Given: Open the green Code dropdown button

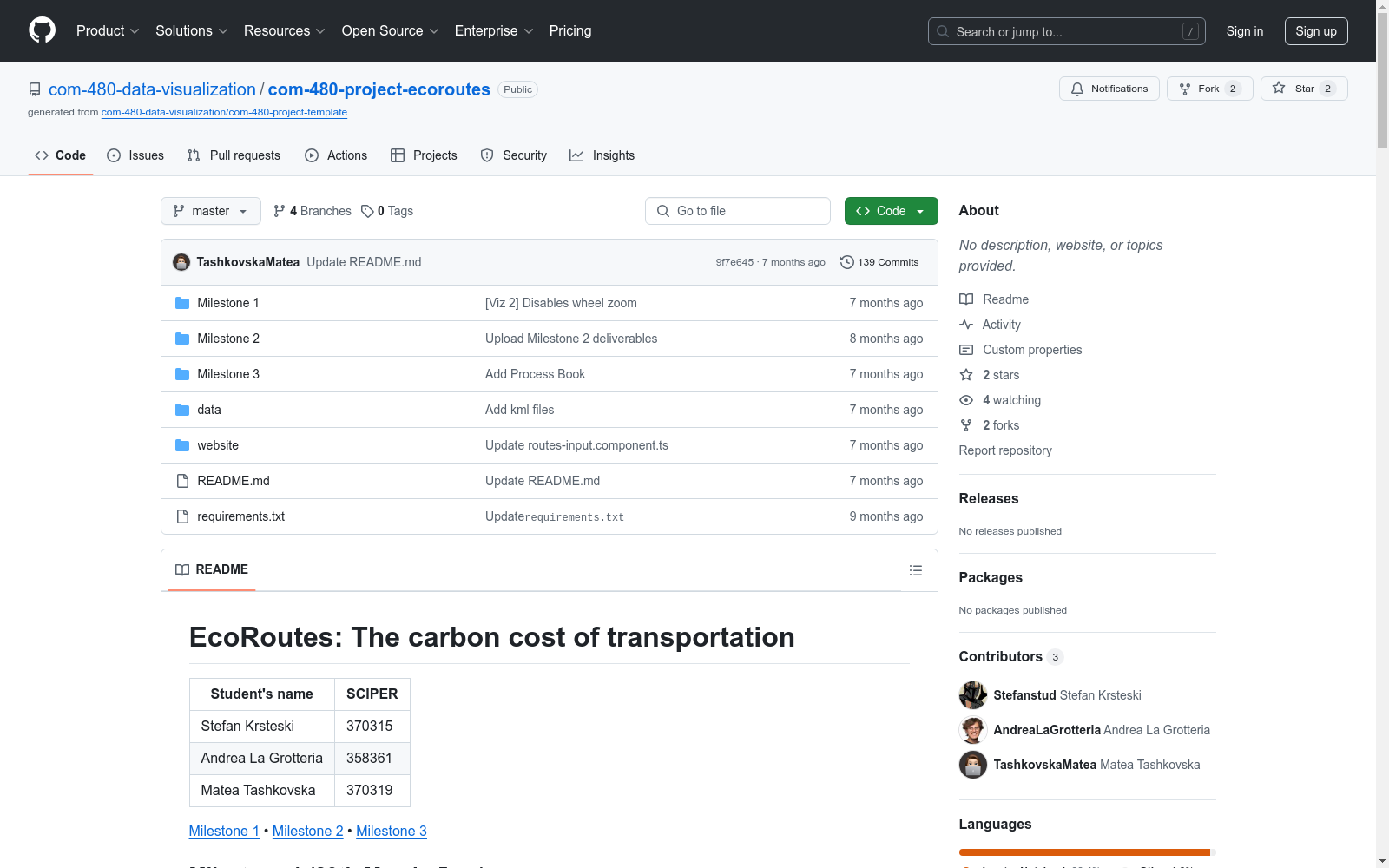Looking at the screenshot, I should coord(892,211).
